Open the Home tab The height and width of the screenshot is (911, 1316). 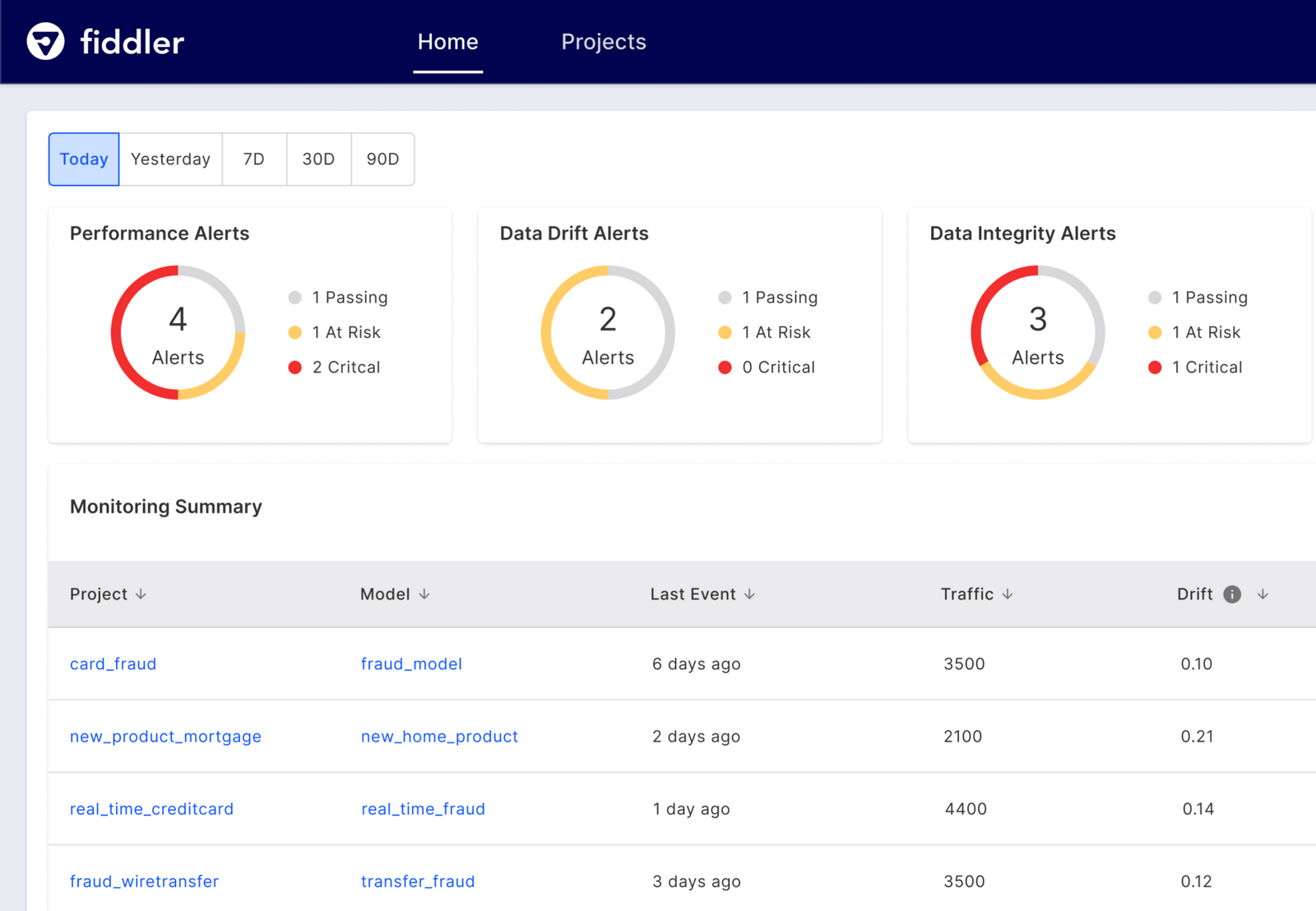[x=447, y=42]
